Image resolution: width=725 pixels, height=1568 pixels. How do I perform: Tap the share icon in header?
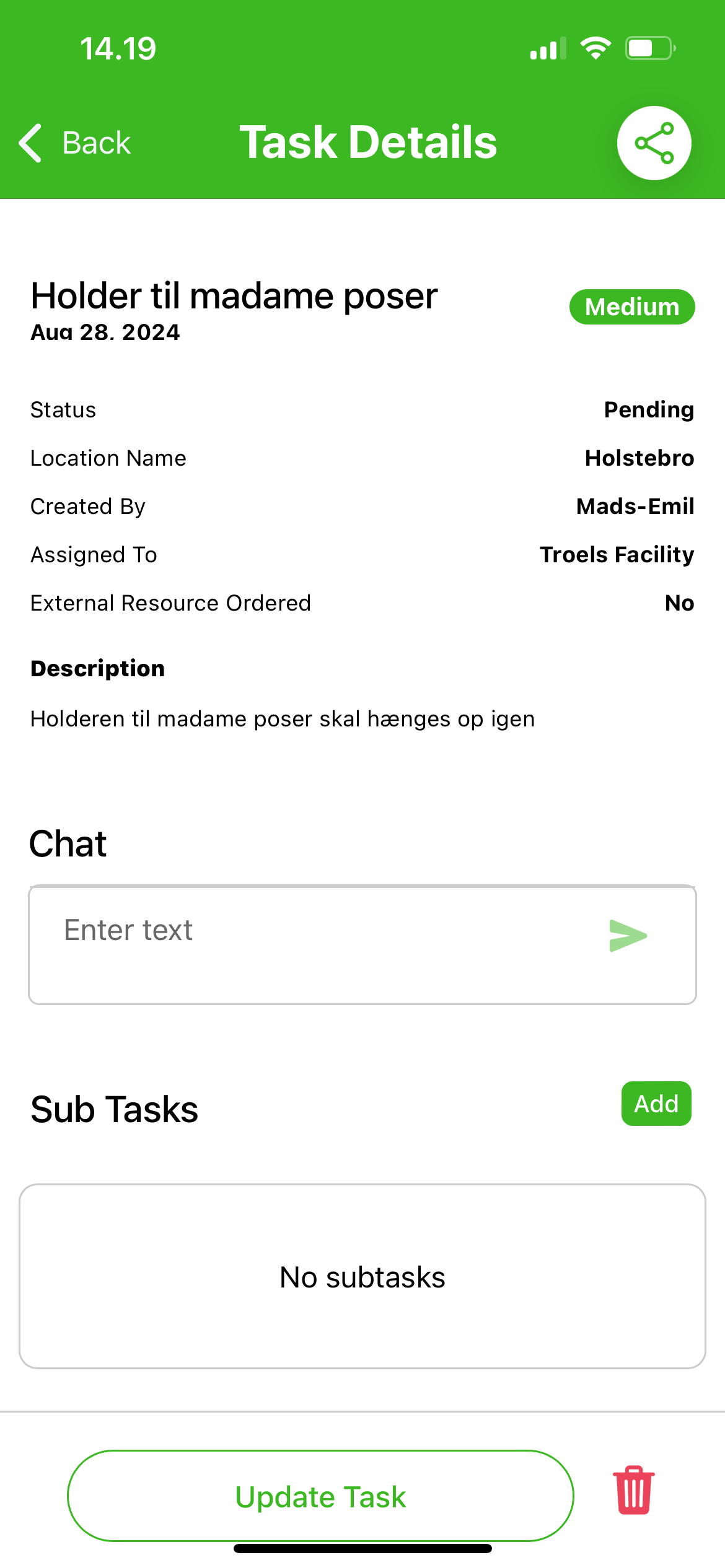[654, 143]
